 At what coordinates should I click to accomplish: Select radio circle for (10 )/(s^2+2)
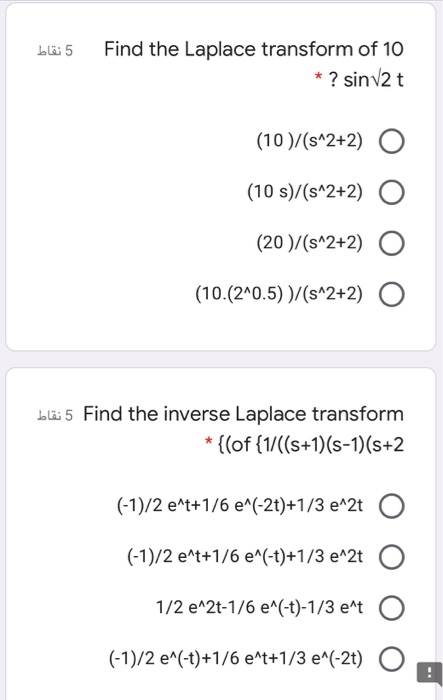(x=392, y=142)
